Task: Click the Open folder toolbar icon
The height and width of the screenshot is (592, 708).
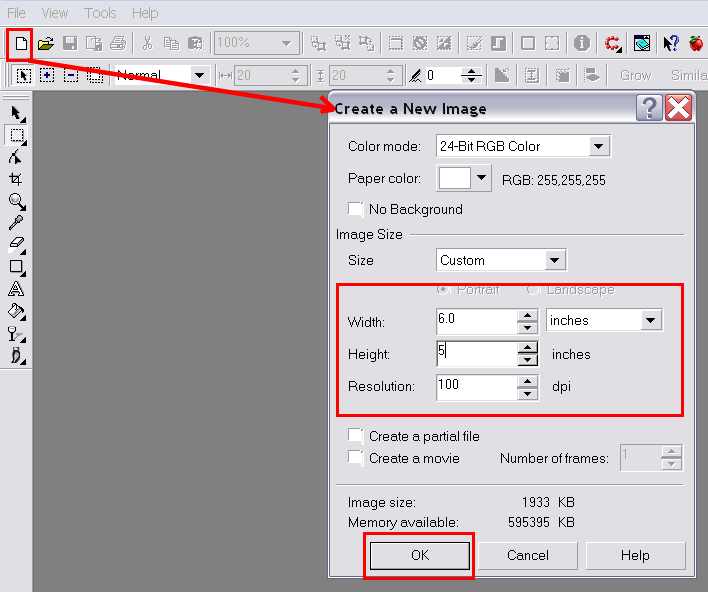Action: 45,43
